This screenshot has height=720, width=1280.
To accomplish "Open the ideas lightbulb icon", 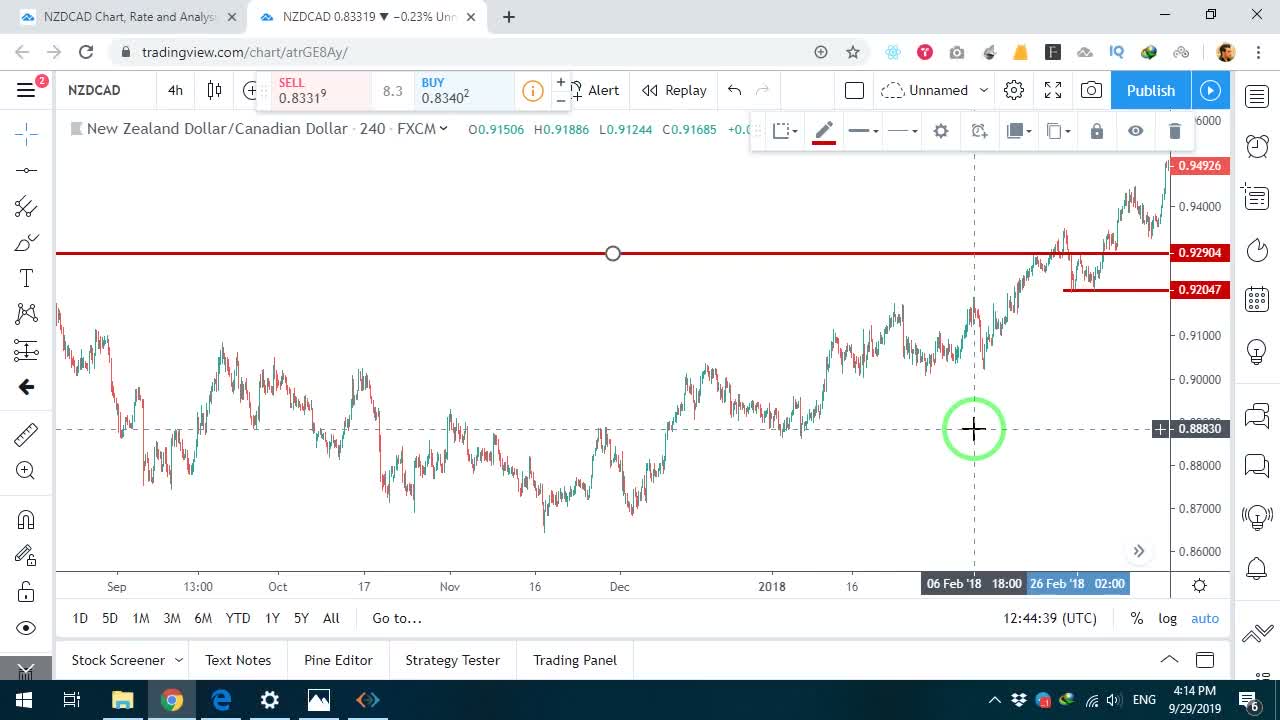I will [x=1257, y=351].
